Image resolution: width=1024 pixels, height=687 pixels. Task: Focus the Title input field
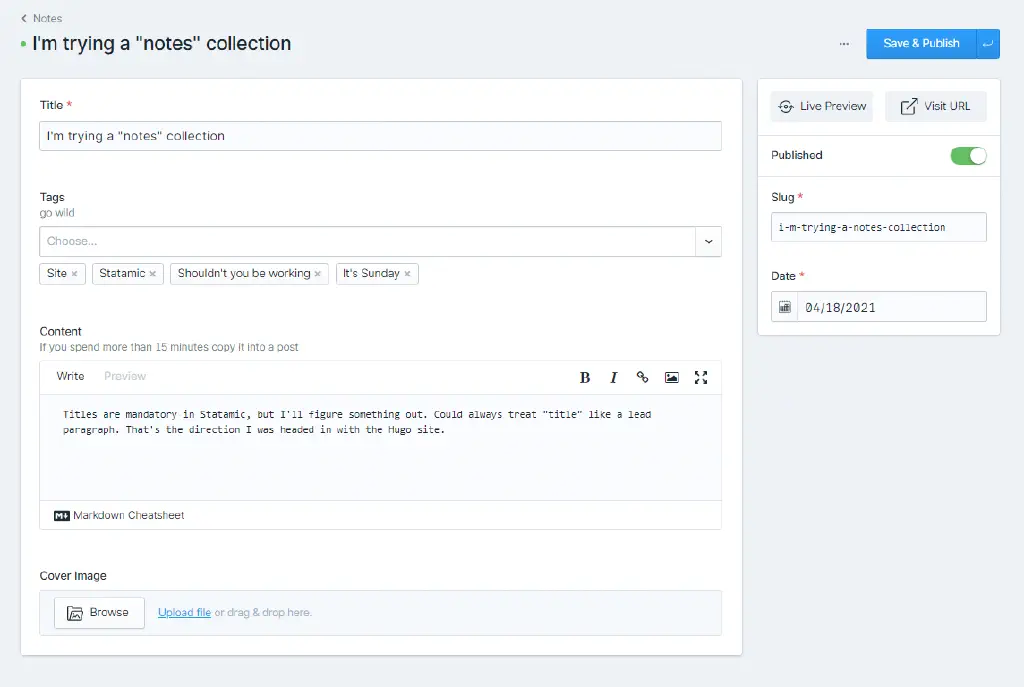(380, 136)
